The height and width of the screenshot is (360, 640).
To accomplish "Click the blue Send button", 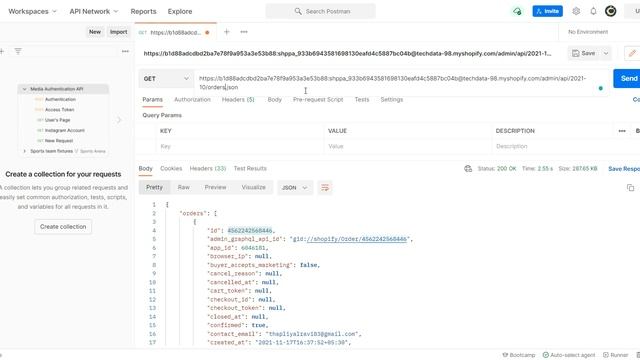I will [627, 78].
